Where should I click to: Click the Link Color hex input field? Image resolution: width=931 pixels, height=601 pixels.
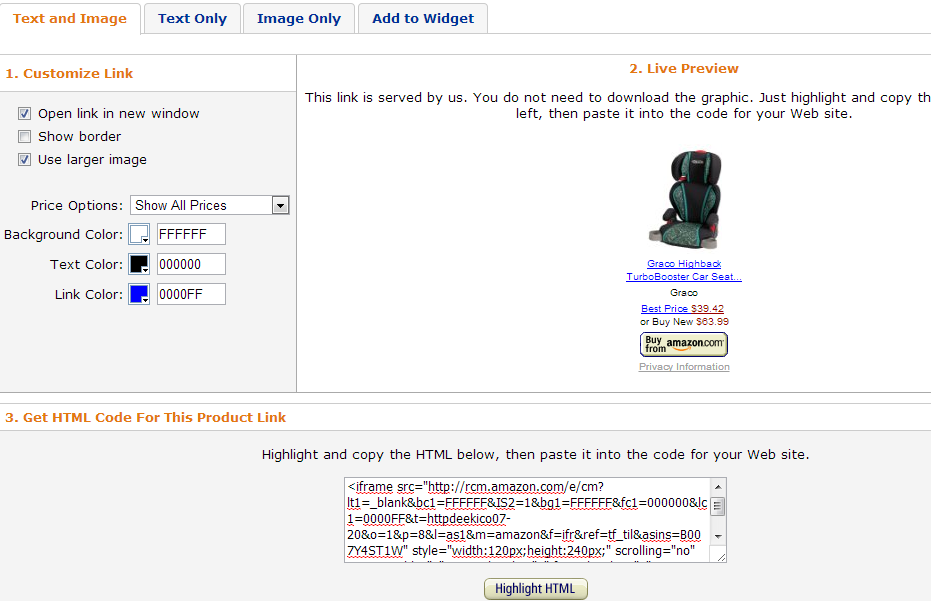tap(191, 294)
